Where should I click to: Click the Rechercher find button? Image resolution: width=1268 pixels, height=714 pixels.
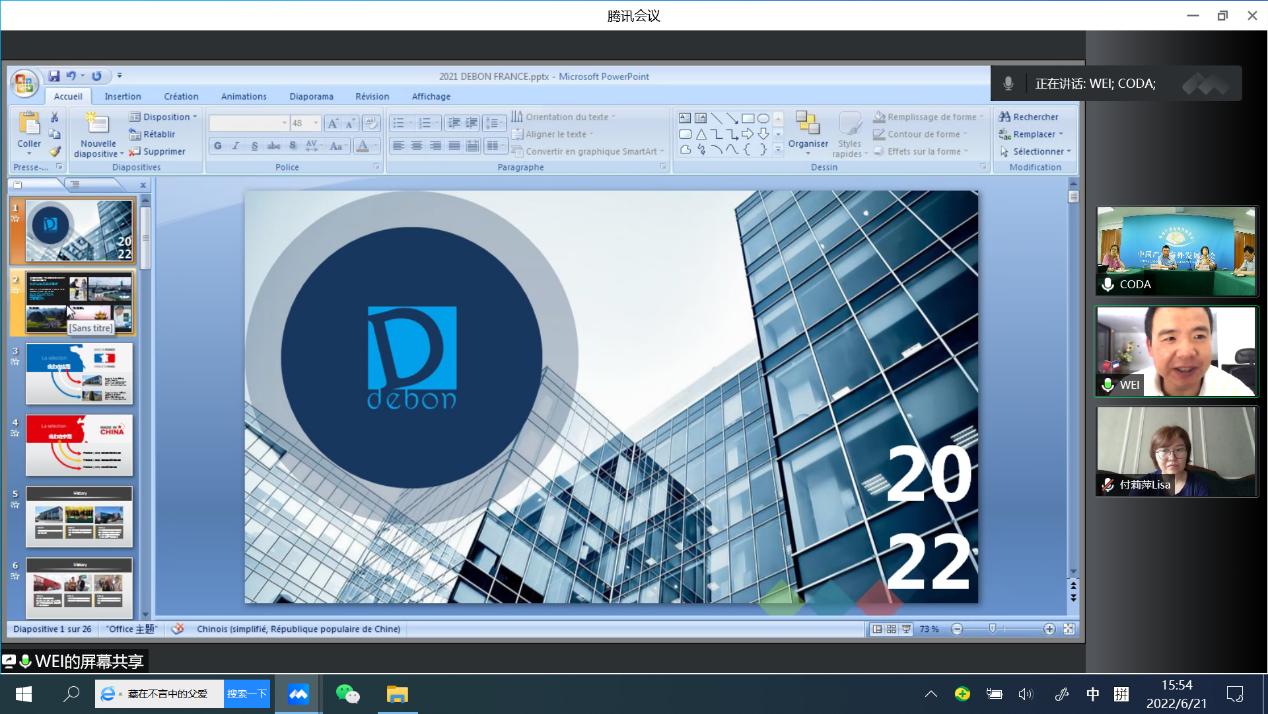(x=1029, y=117)
